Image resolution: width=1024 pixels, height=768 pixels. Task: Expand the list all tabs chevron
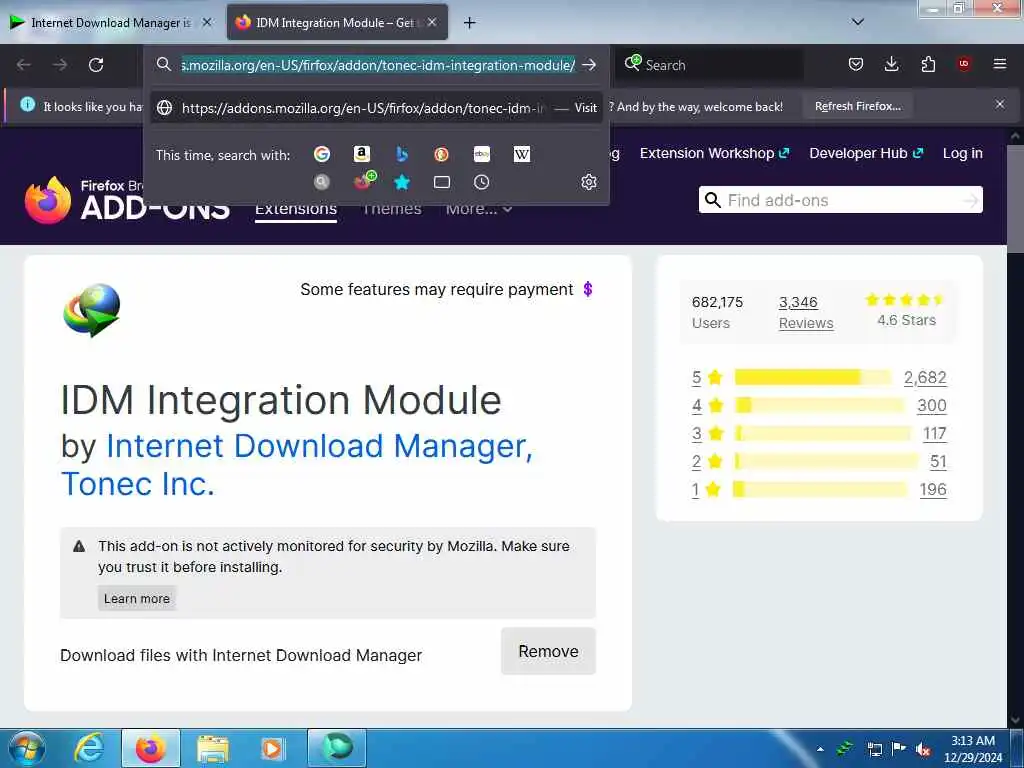click(858, 22)
